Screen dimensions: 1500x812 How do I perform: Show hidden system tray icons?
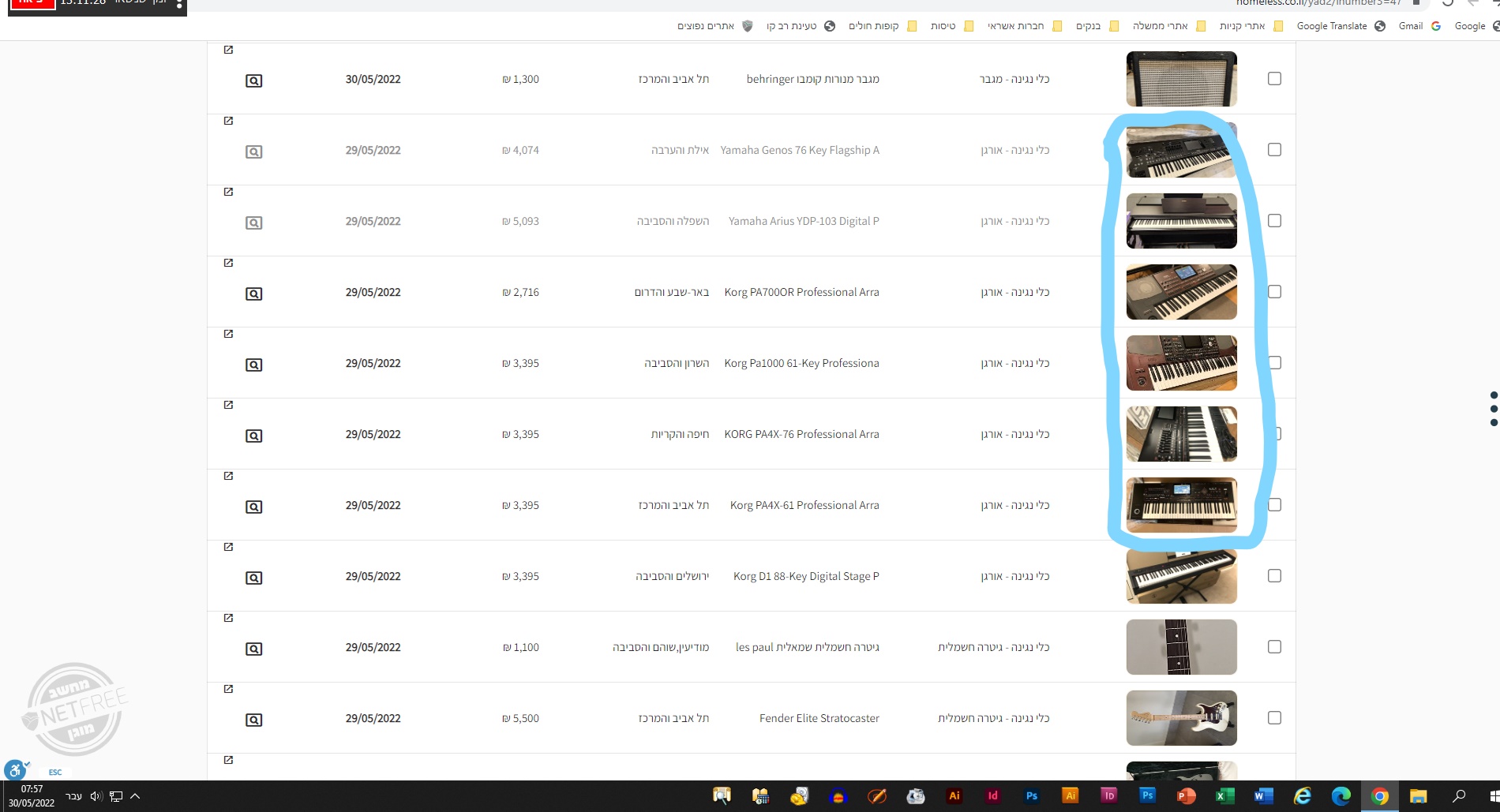(135, 795)
